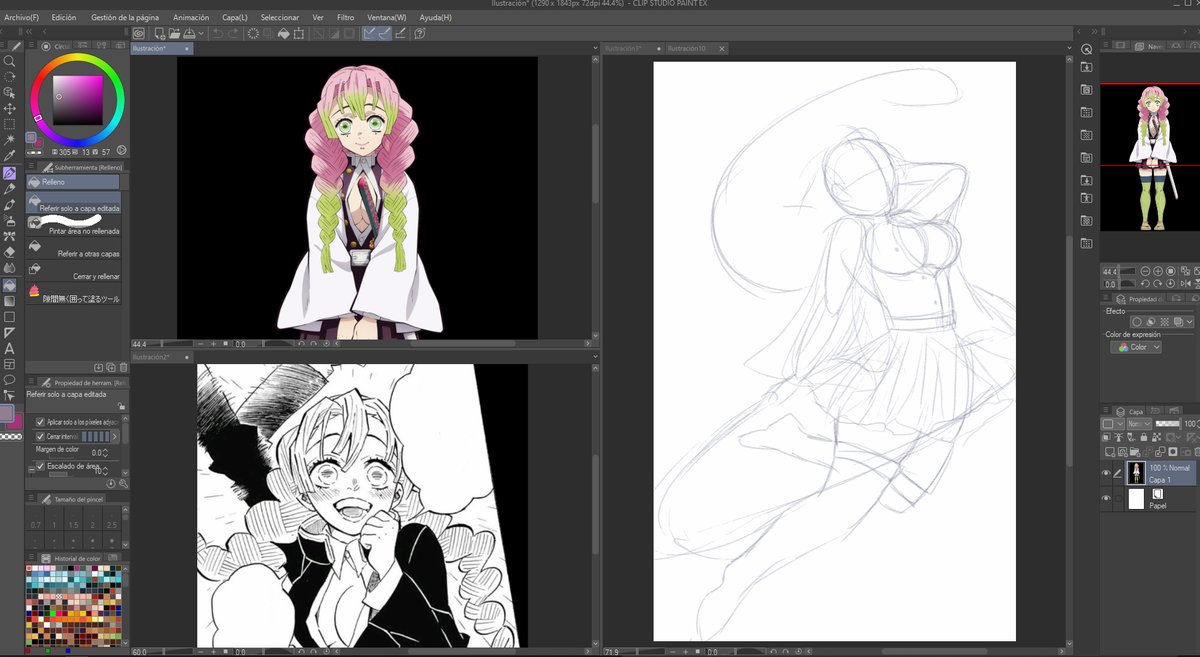Open the Subherramienta panel menu
The width and height of the screenshot is (1200, 657).
pyautogui.click(x=31, y=166)
